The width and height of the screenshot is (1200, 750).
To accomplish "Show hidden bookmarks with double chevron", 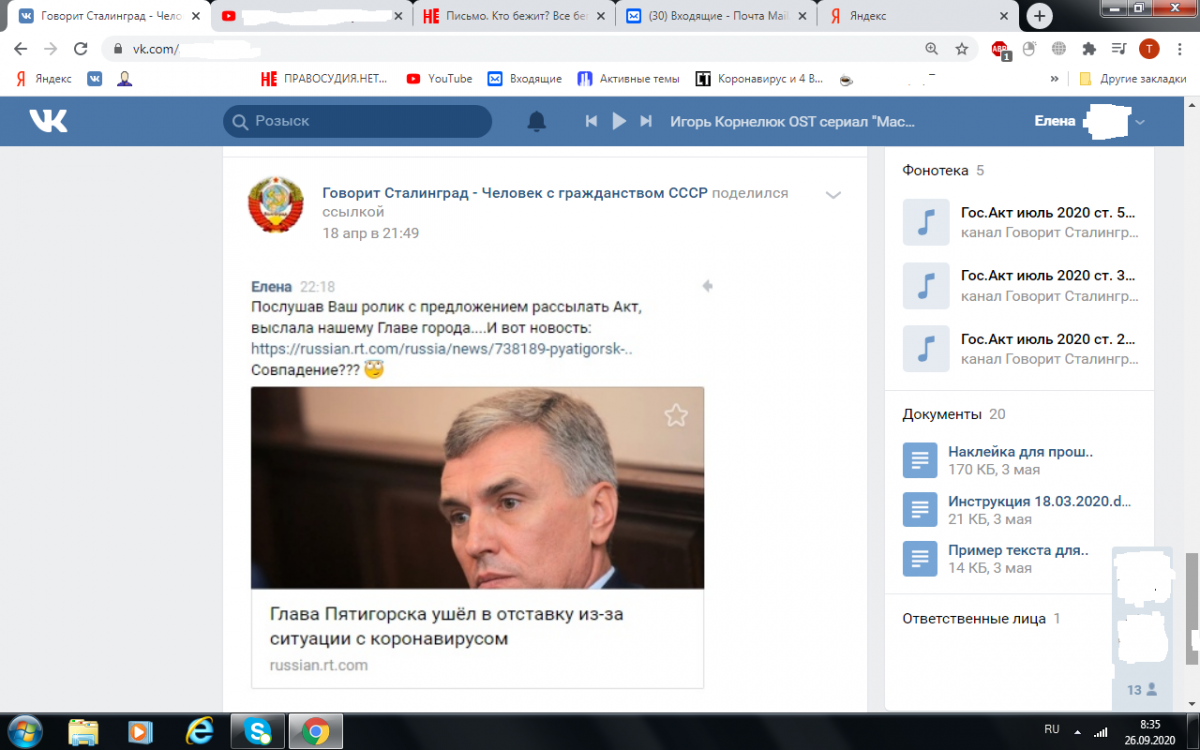I will click(1054, 79).
